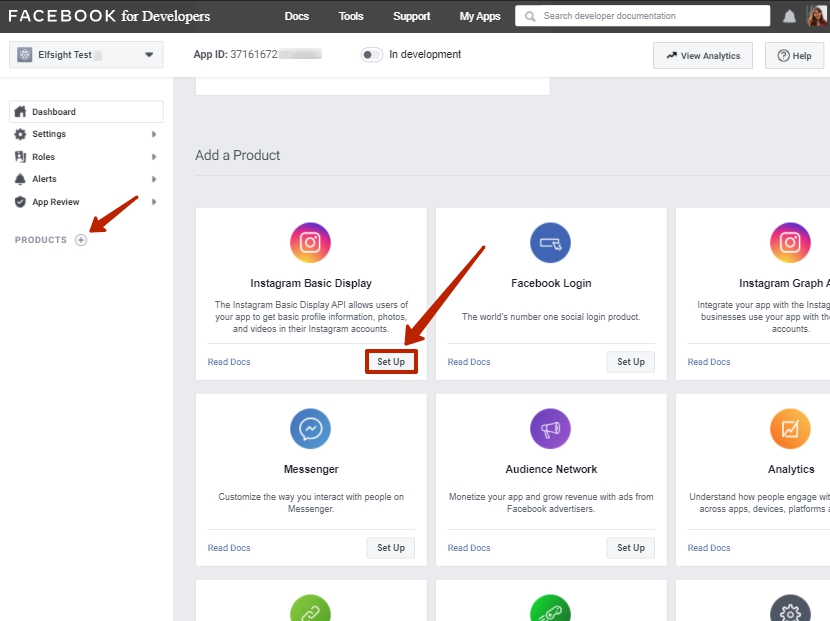Click the Messenger product icon
The width and height of the screenshot is (830, 621).
[310, 429]
